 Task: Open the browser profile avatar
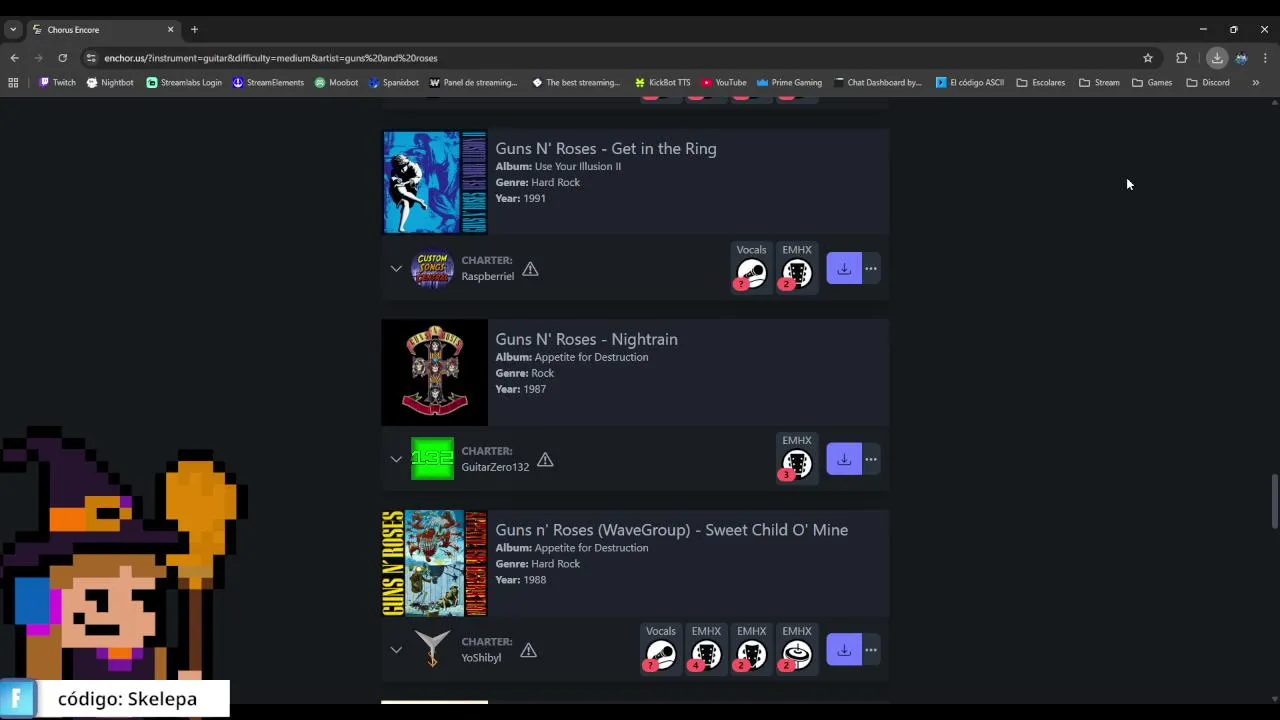click(x=1241, y=58)
